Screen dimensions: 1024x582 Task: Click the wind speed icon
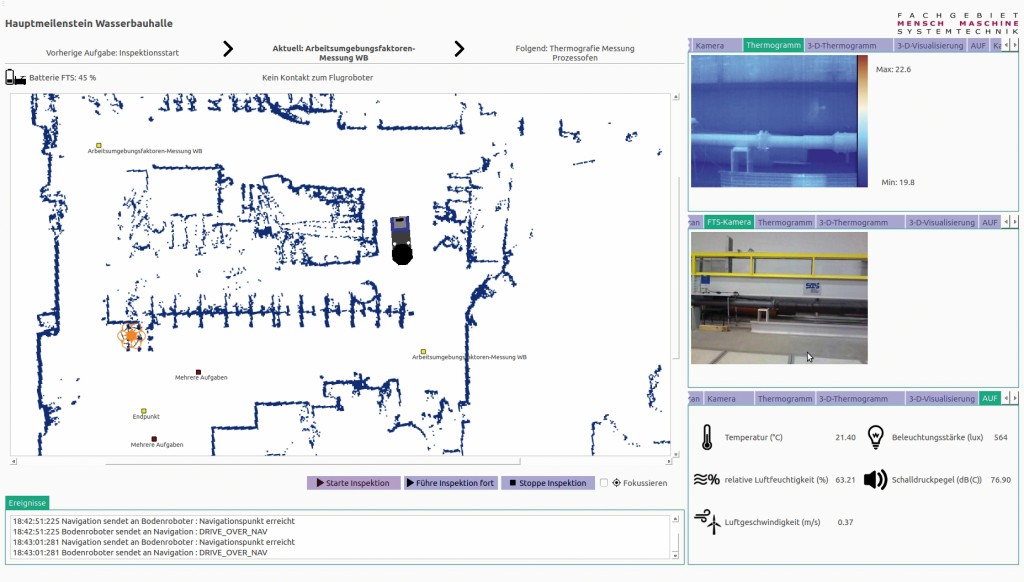point(707,521)
